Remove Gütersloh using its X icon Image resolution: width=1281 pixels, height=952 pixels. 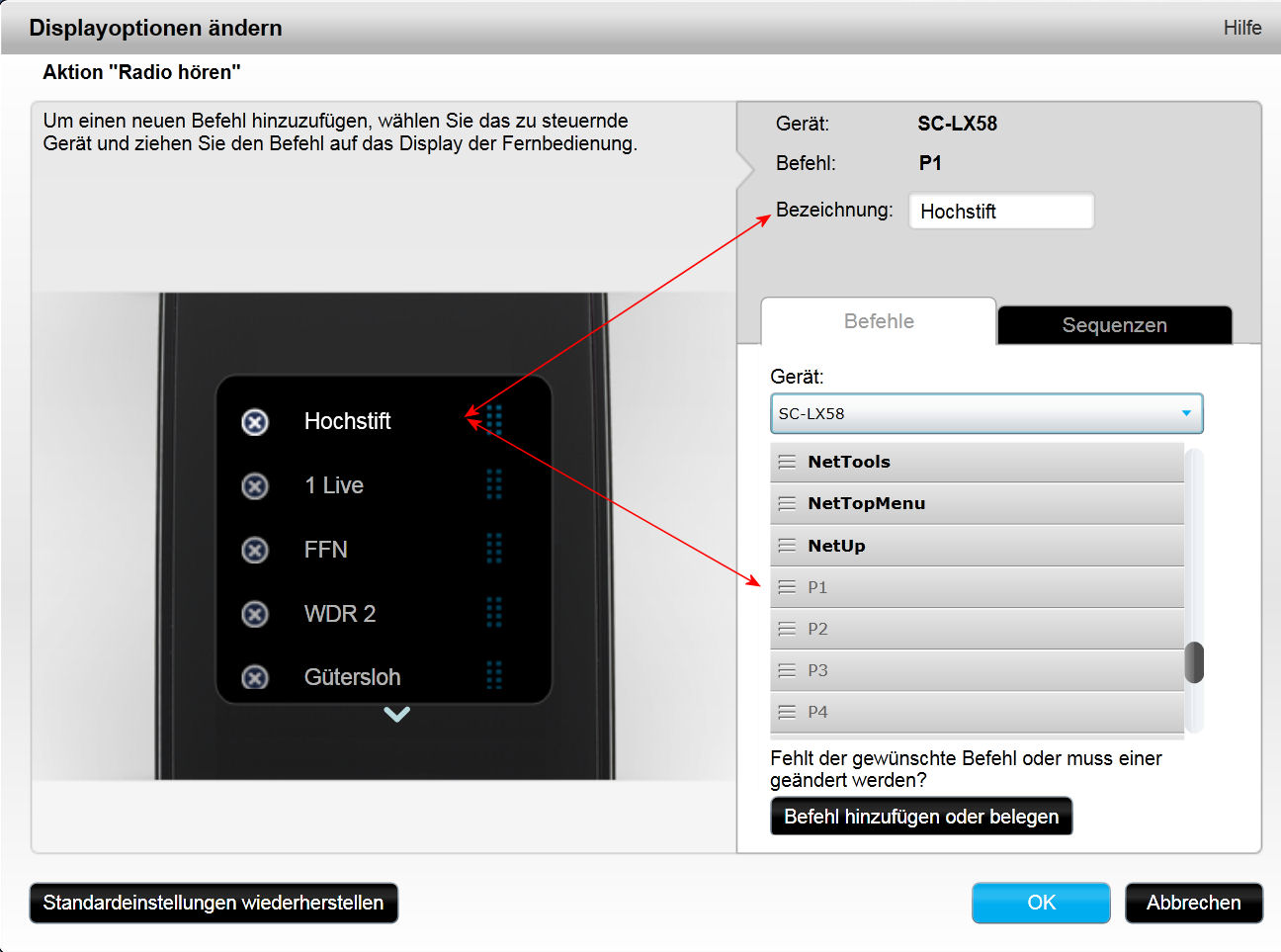point(255,677)
